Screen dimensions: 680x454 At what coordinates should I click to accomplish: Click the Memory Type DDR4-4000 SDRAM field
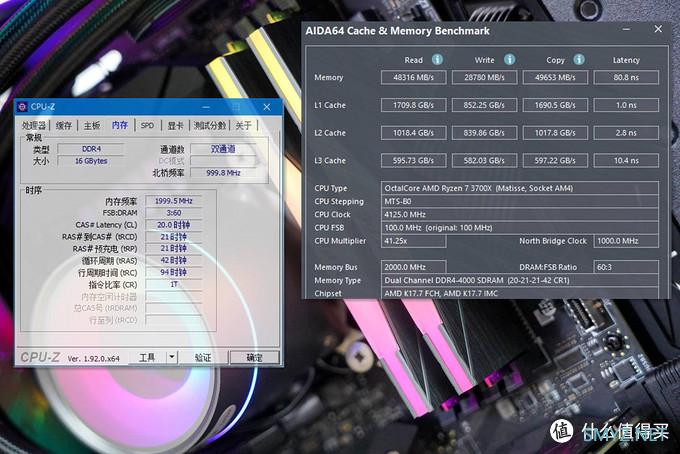(x=520, y=280)
